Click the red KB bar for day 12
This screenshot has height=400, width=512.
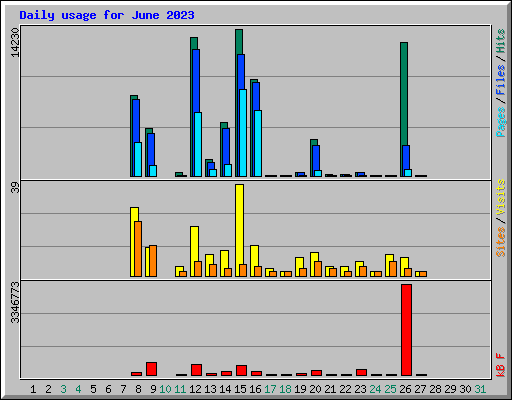(x=196, y=370)
